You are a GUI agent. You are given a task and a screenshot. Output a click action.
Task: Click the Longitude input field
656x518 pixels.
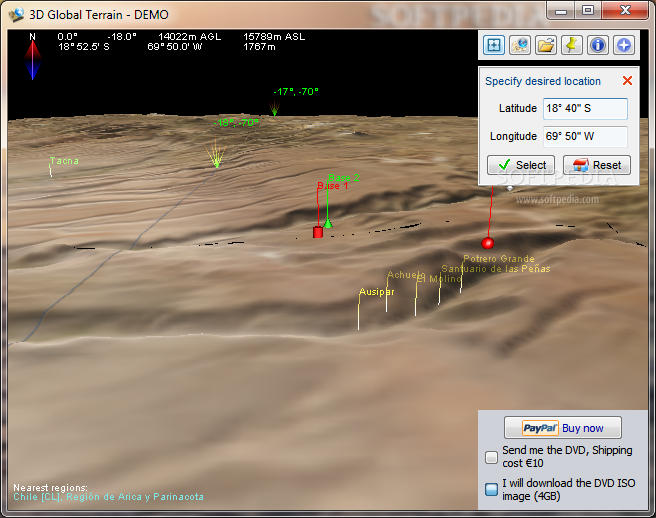(585, 136)
